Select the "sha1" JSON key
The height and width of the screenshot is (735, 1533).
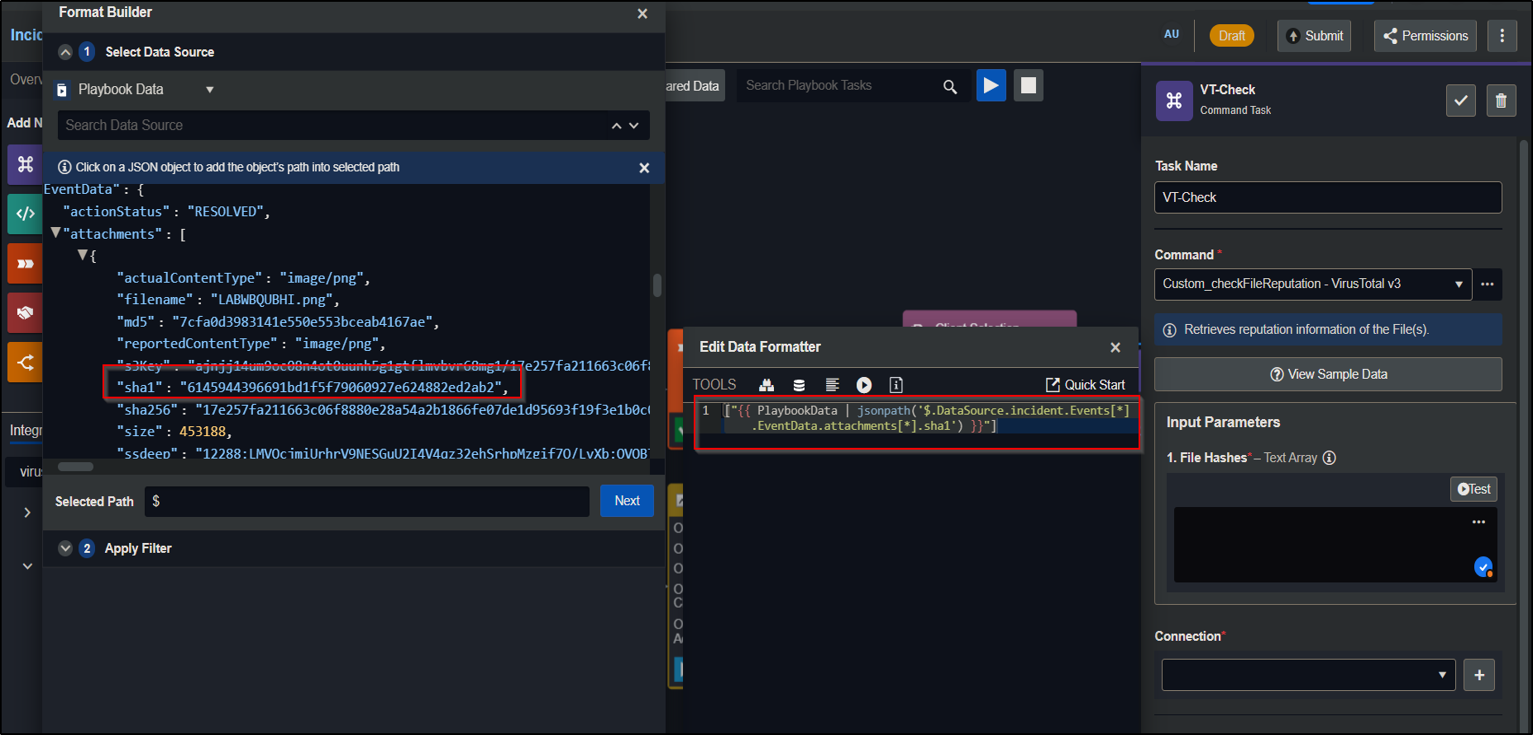[141, 388]
